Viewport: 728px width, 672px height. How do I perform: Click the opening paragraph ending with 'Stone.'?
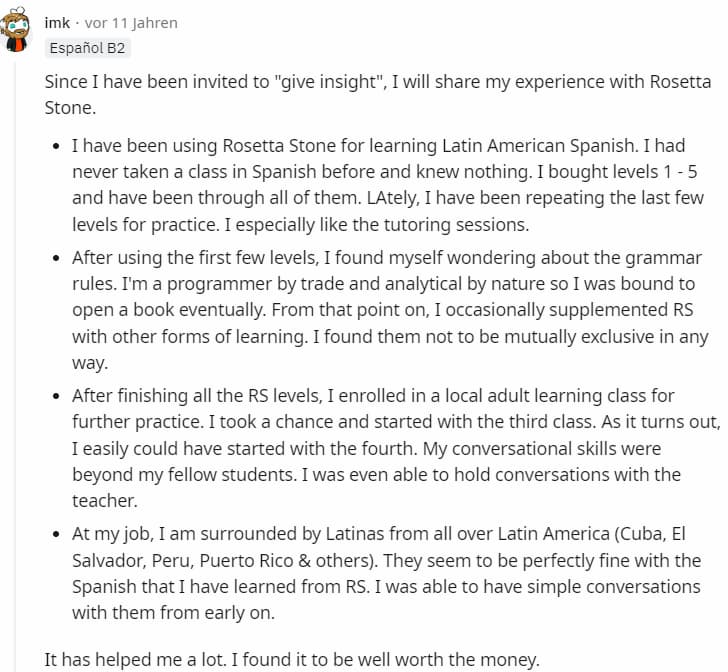(378, 95)
